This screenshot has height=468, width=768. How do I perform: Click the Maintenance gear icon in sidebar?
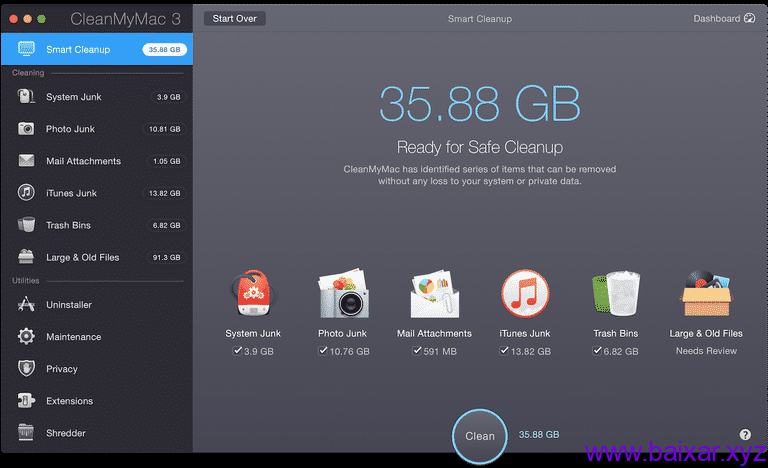pyautogui.click(x=26, y=336)
